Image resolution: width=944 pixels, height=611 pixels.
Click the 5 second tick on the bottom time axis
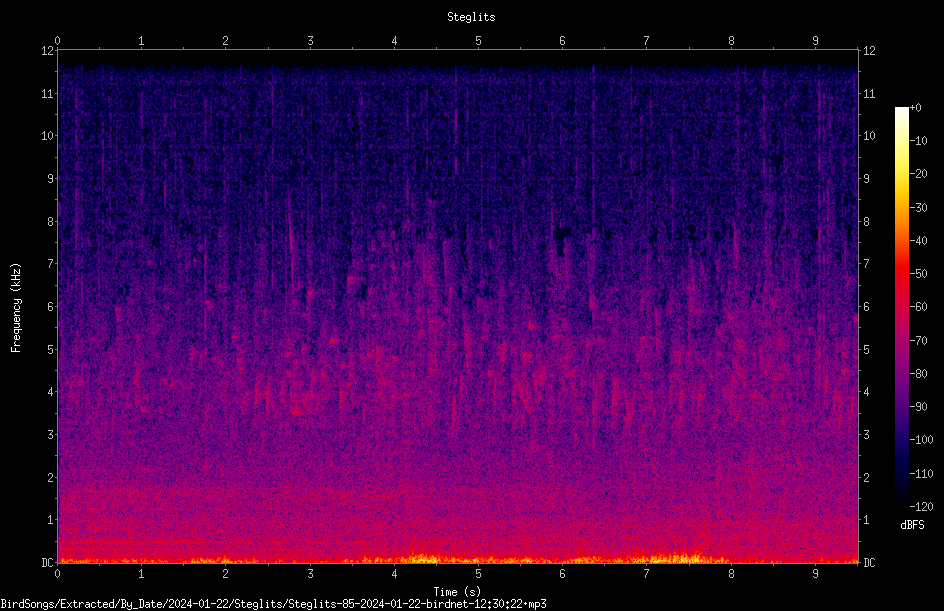tap(478, 574)
